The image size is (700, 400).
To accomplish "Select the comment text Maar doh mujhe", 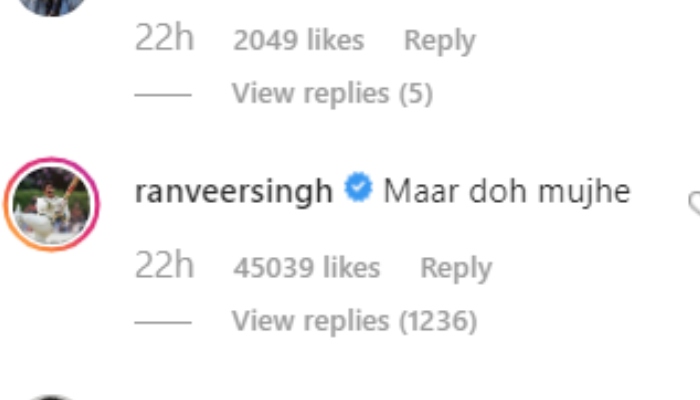I will (507, 191).
